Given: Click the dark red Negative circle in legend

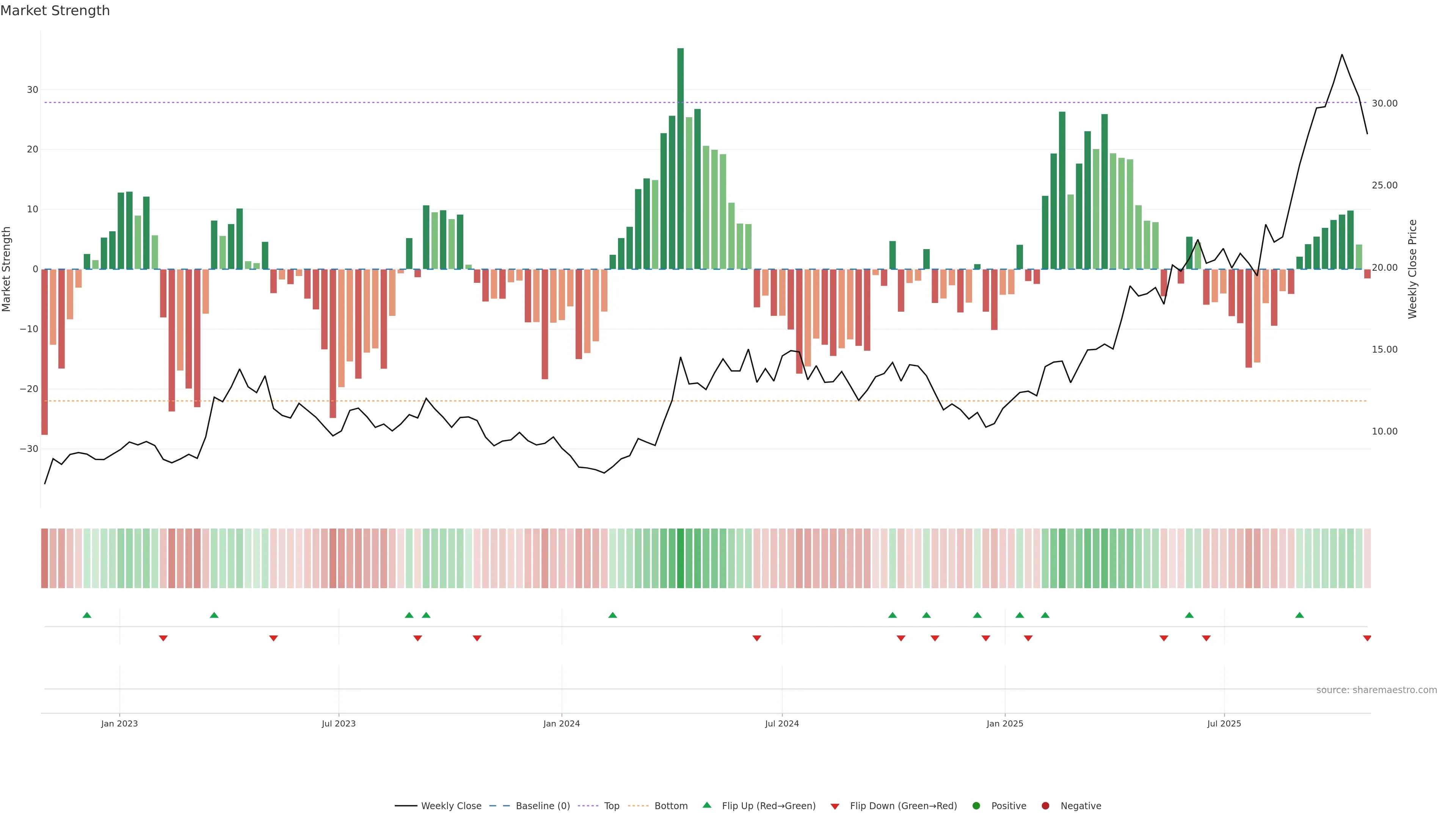Looking at the screenshot, I should 1045,806.
